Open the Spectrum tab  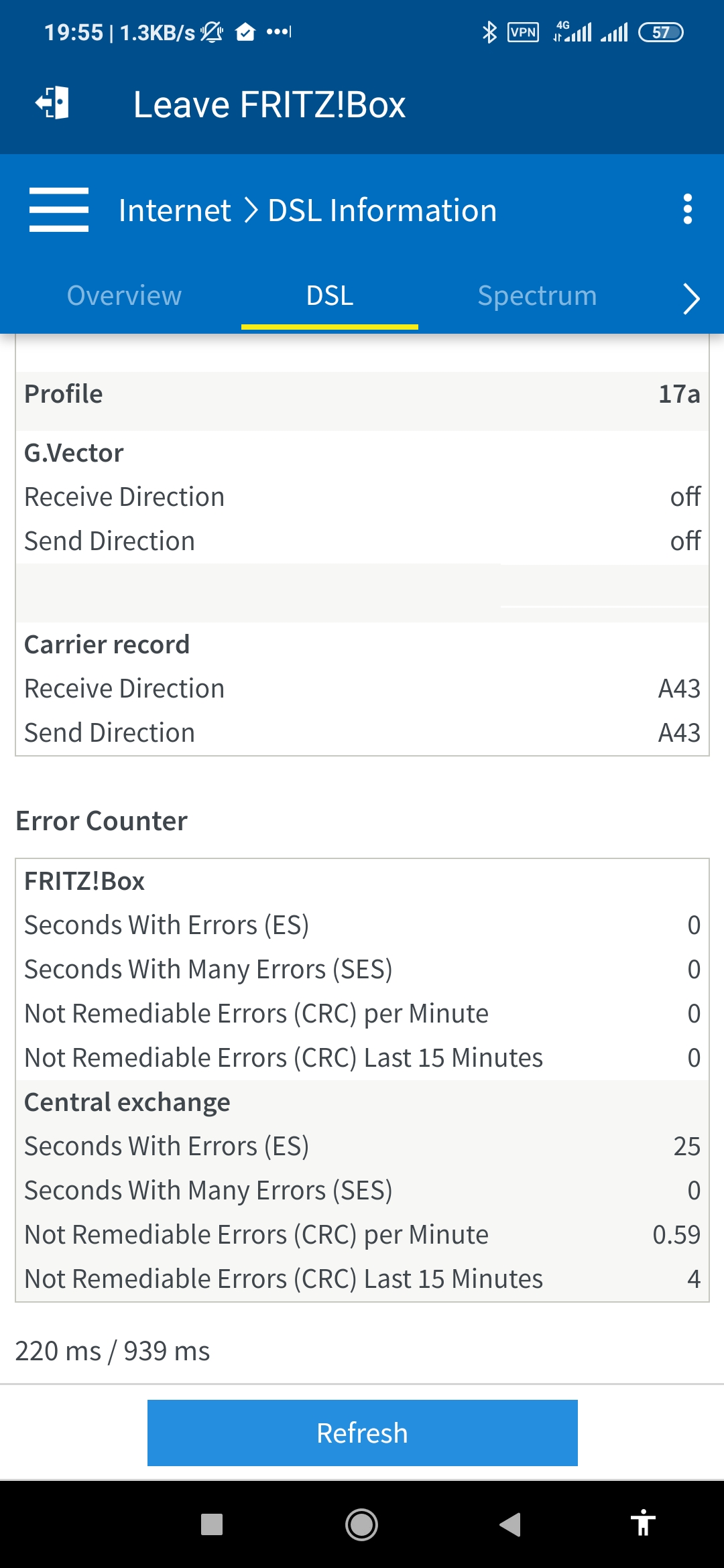click(x=537, y=296)
